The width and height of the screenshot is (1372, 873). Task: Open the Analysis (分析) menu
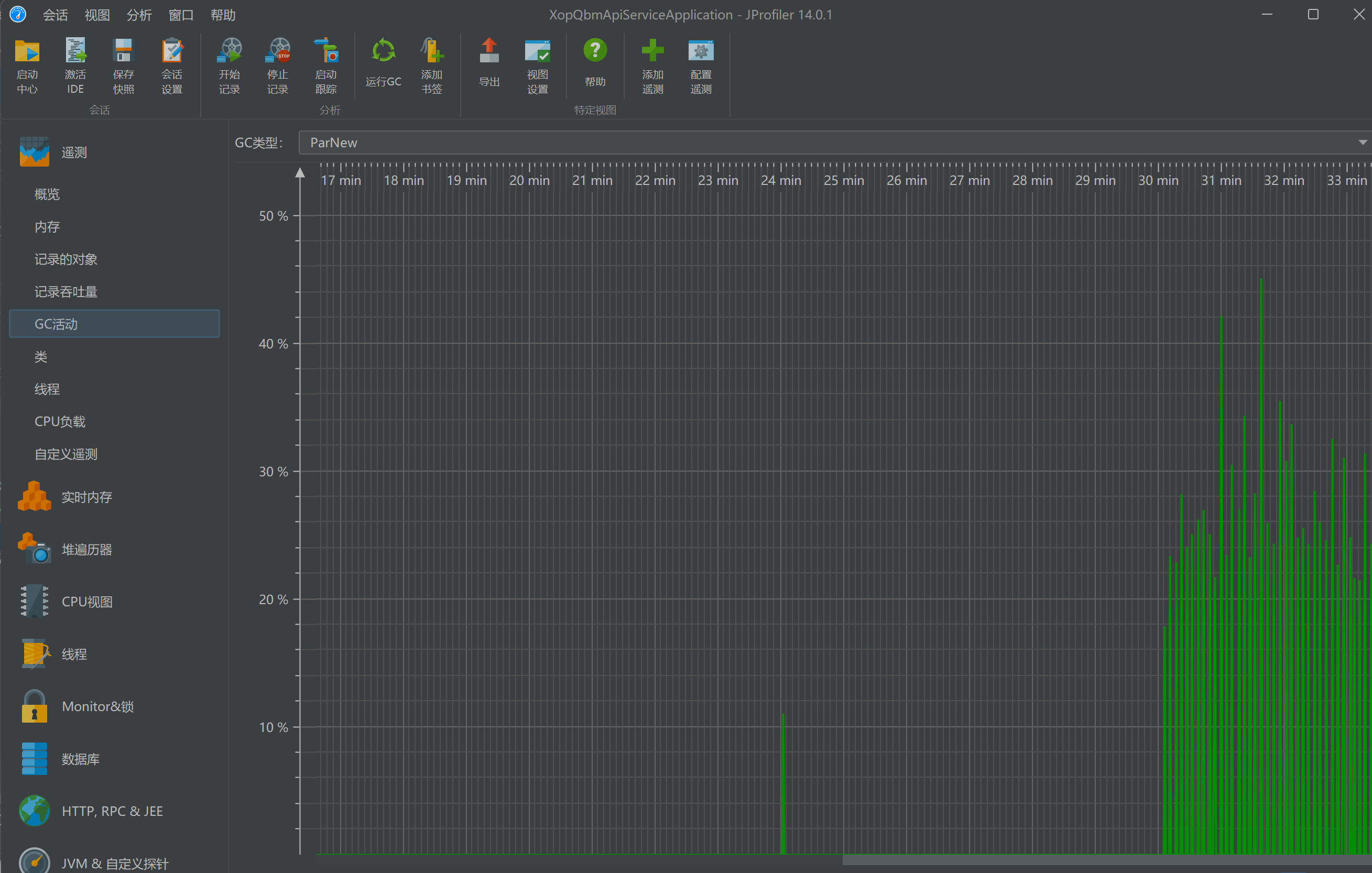pyautogui.click(x=139, y=15)
